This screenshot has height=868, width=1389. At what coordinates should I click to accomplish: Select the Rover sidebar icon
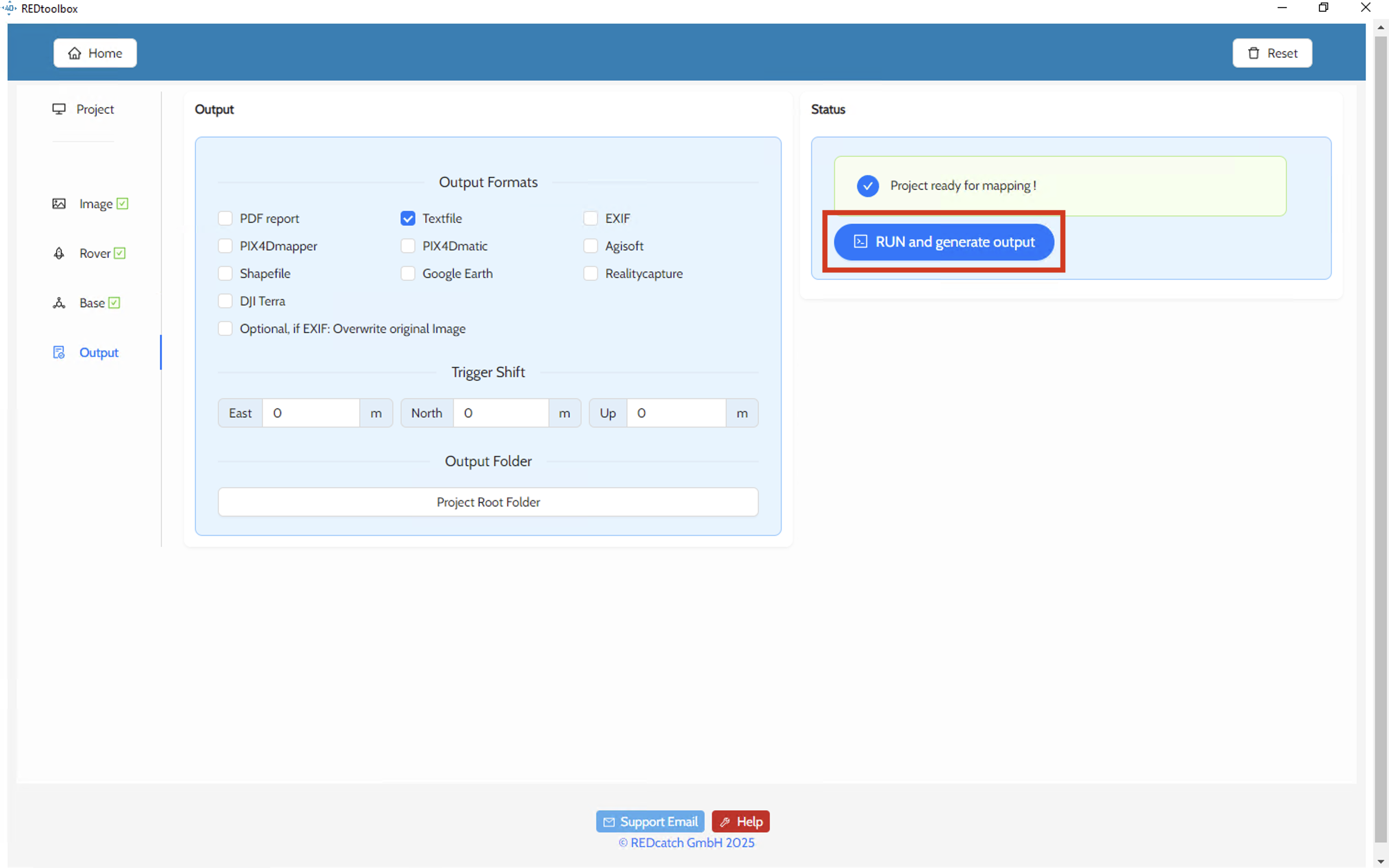point(58,253)
